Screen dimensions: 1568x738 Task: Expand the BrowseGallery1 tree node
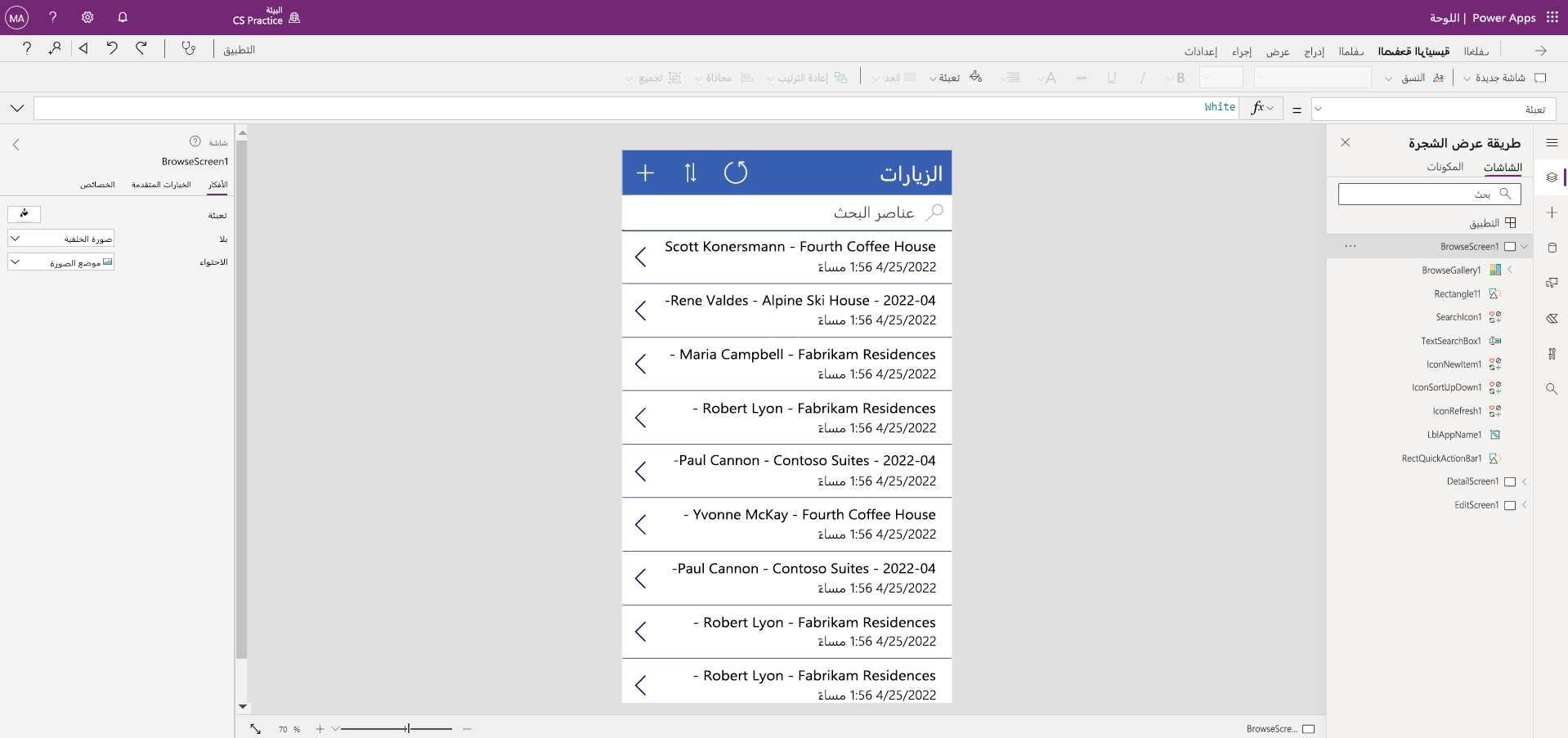[x=1510, y=270]
